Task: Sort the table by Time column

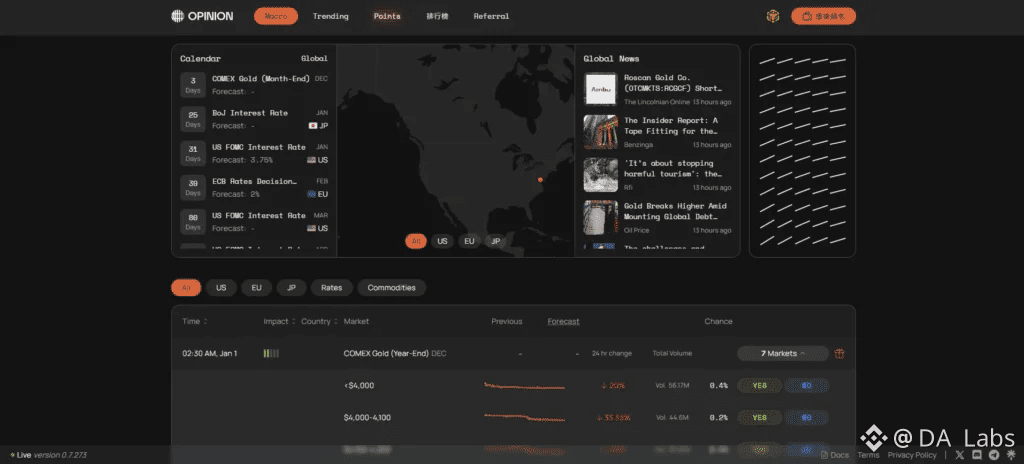Action: [x=195, y=322]
